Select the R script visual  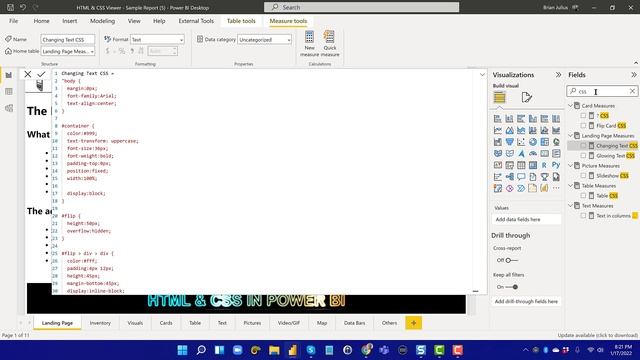tap(544, 165)
